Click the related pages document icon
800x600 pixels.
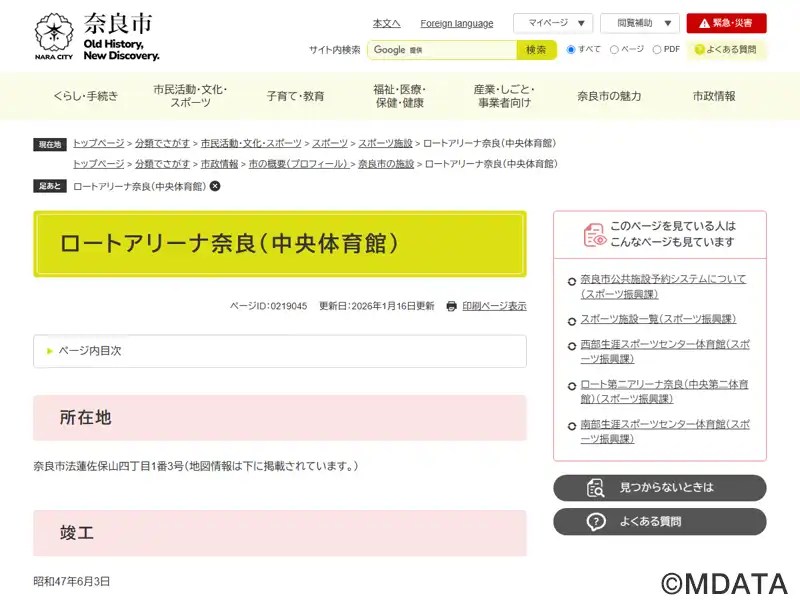[594, 235]
